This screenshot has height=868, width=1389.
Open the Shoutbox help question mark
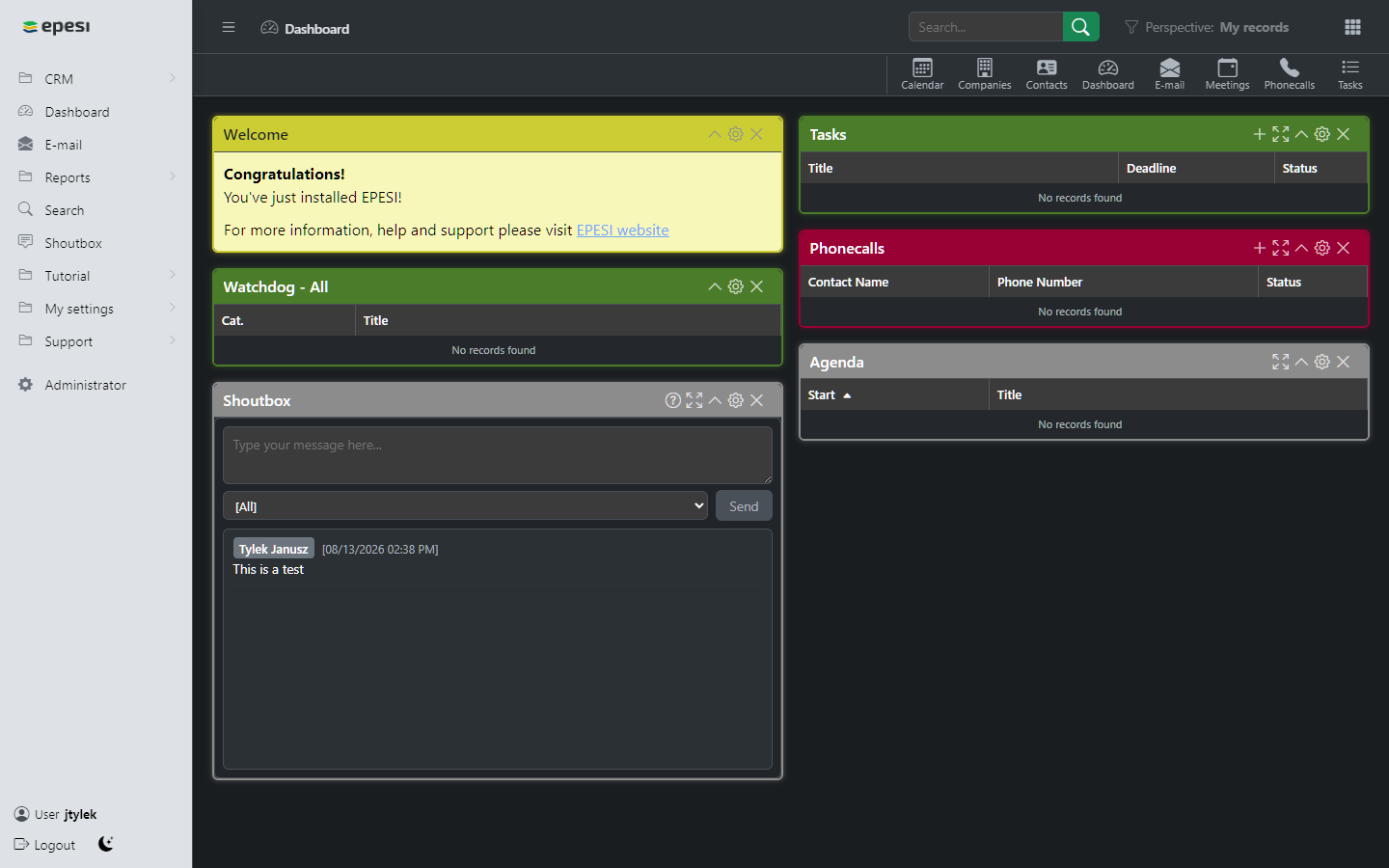[x=673, y=400]
